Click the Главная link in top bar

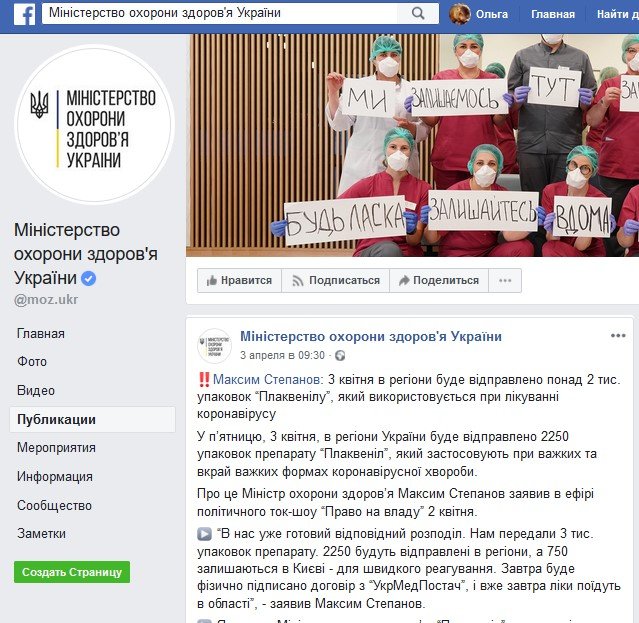point(553,14)
